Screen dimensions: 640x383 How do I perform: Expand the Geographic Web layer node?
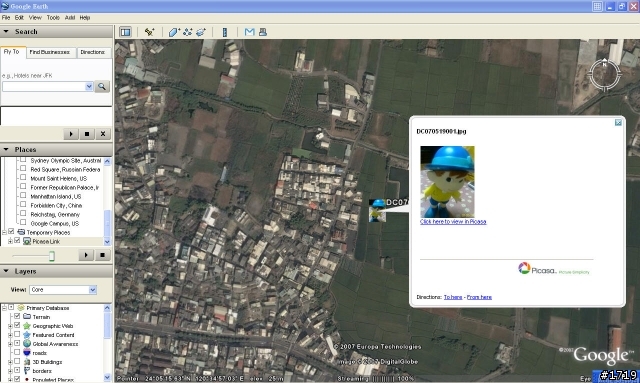[x=10, y=326]
